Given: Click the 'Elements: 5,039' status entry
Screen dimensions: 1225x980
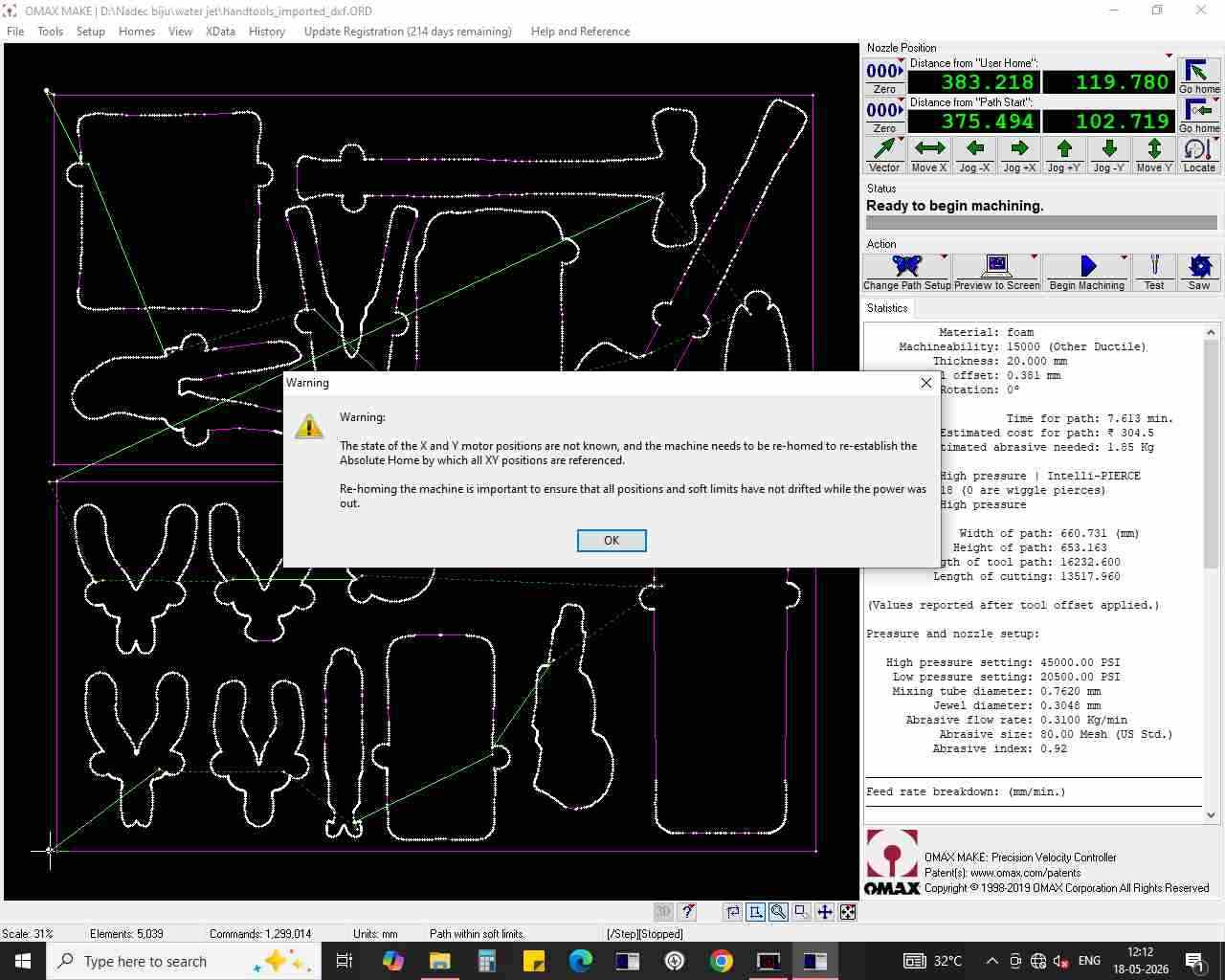Looking at the screenshot, I should tap(126, 934).
